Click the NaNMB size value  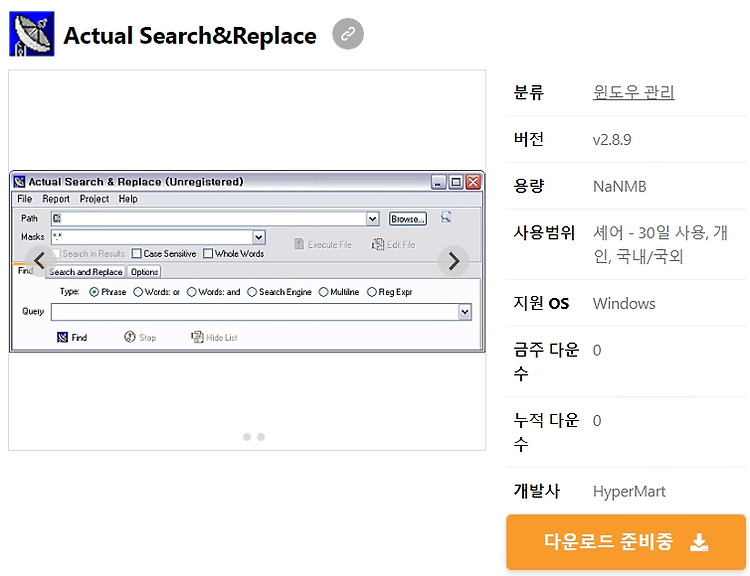[x=619, y=186]
